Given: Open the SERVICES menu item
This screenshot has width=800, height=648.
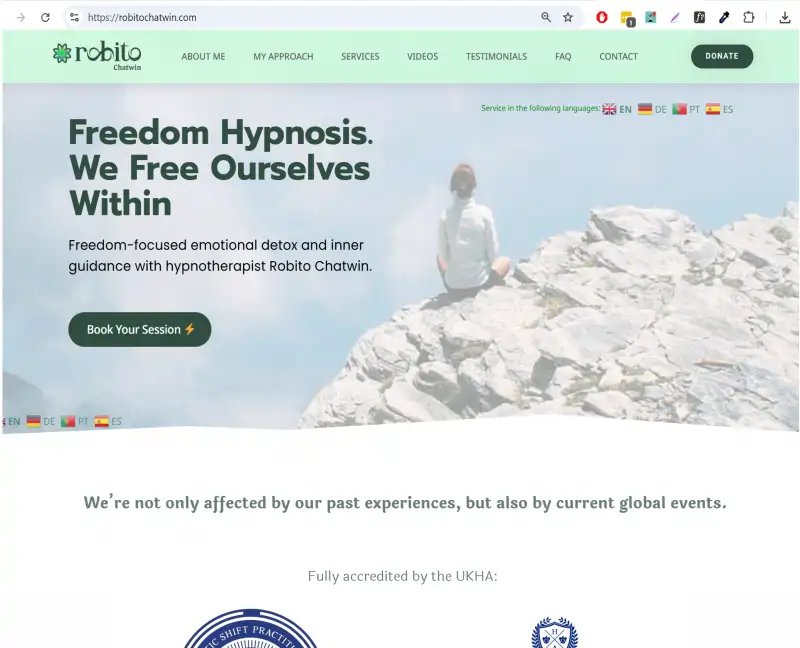Looking at the screenshot, I should pos(360,57).
